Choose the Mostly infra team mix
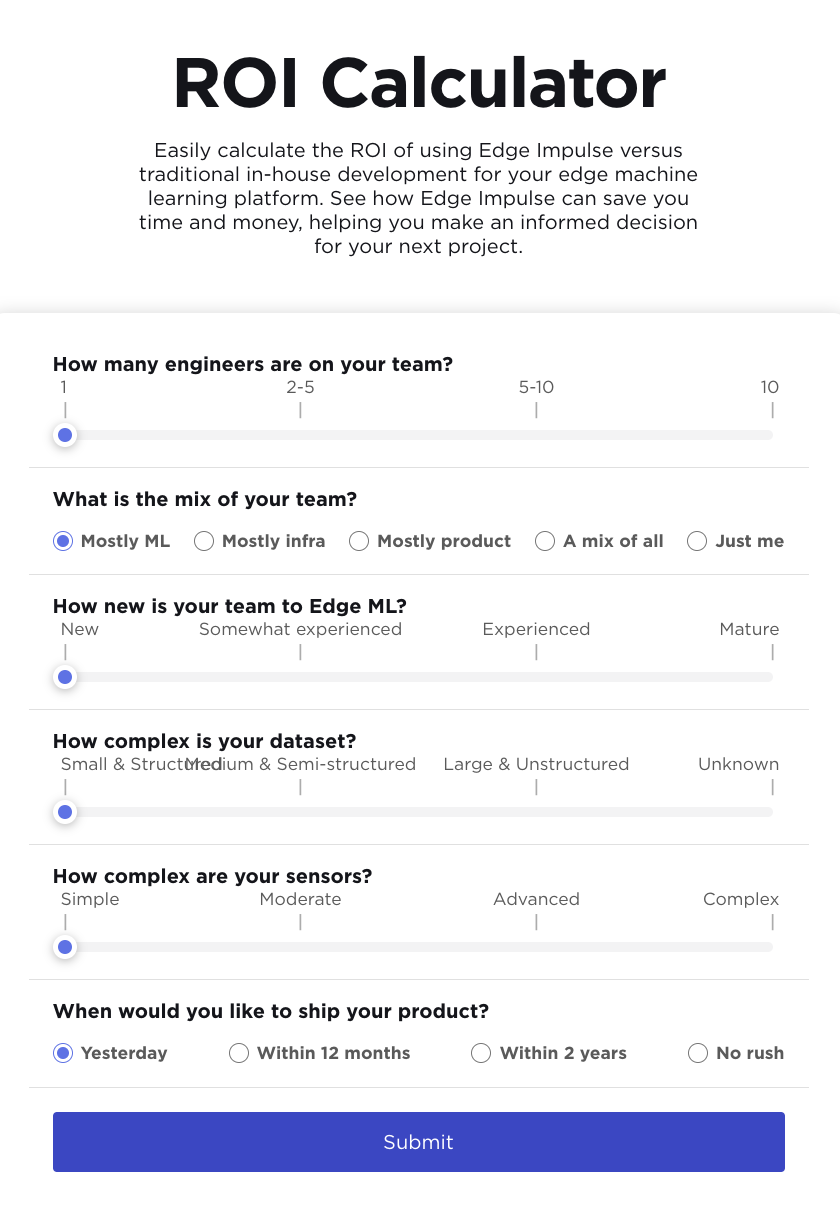This screenshot has height=1225, width=840. (204, 541)
